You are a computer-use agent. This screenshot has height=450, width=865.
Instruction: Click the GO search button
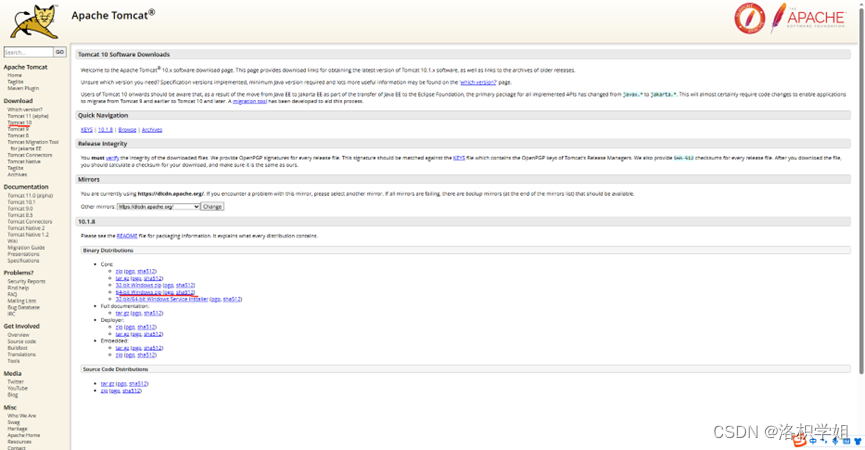(60, 52)
